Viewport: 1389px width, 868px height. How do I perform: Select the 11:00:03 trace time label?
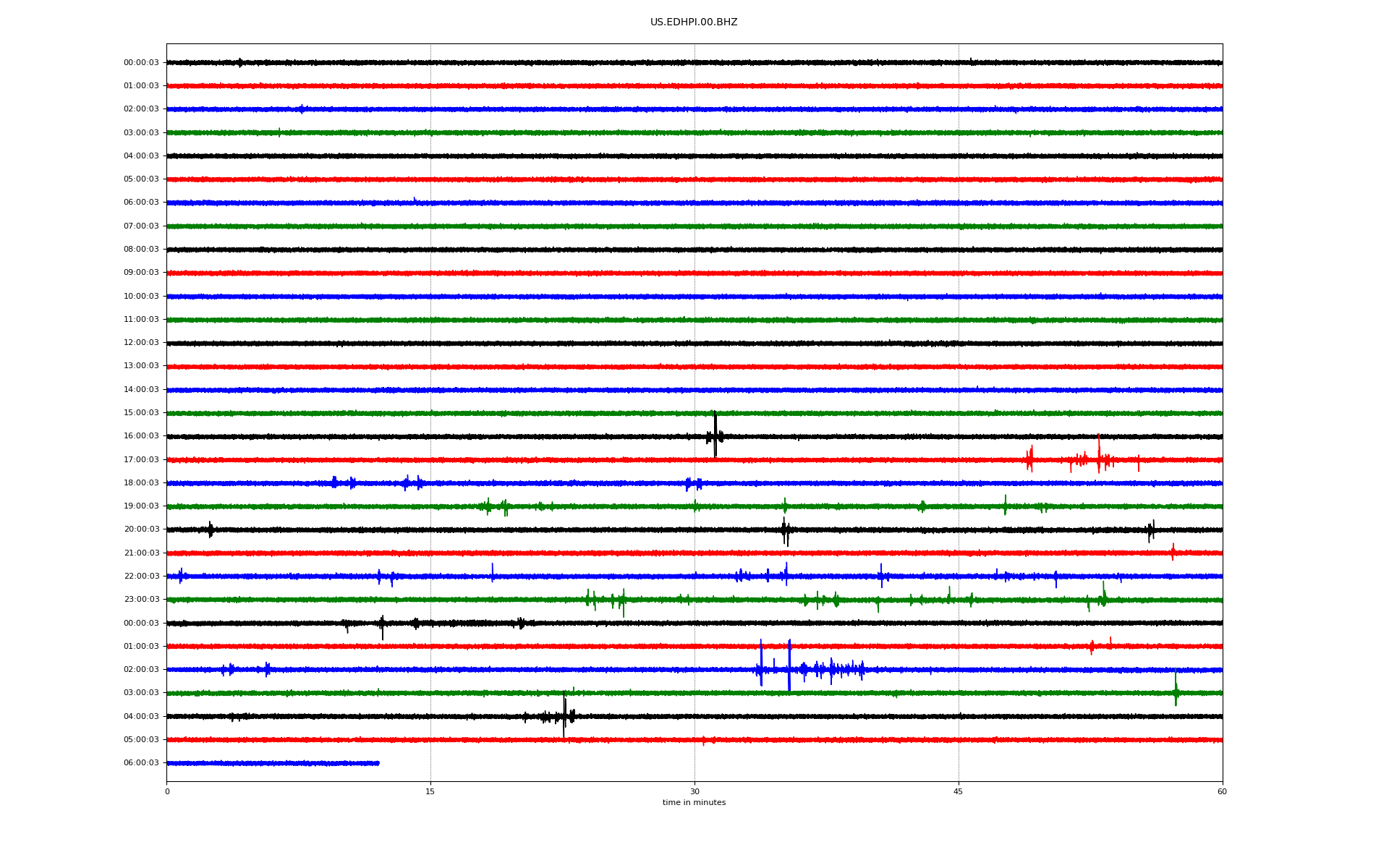tap(141, 320)
